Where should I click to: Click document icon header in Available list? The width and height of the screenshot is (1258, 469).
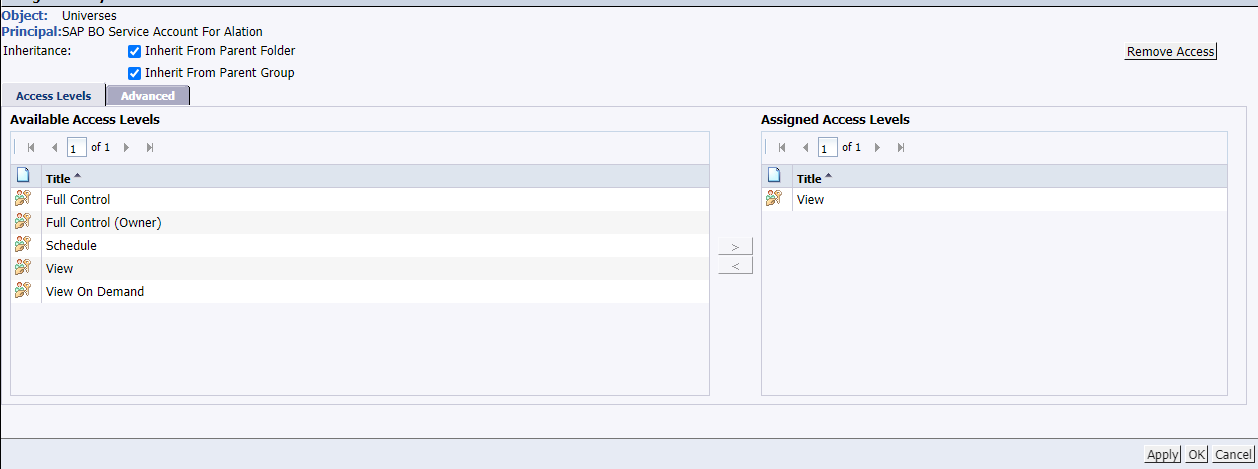click(x=24, y=176)
